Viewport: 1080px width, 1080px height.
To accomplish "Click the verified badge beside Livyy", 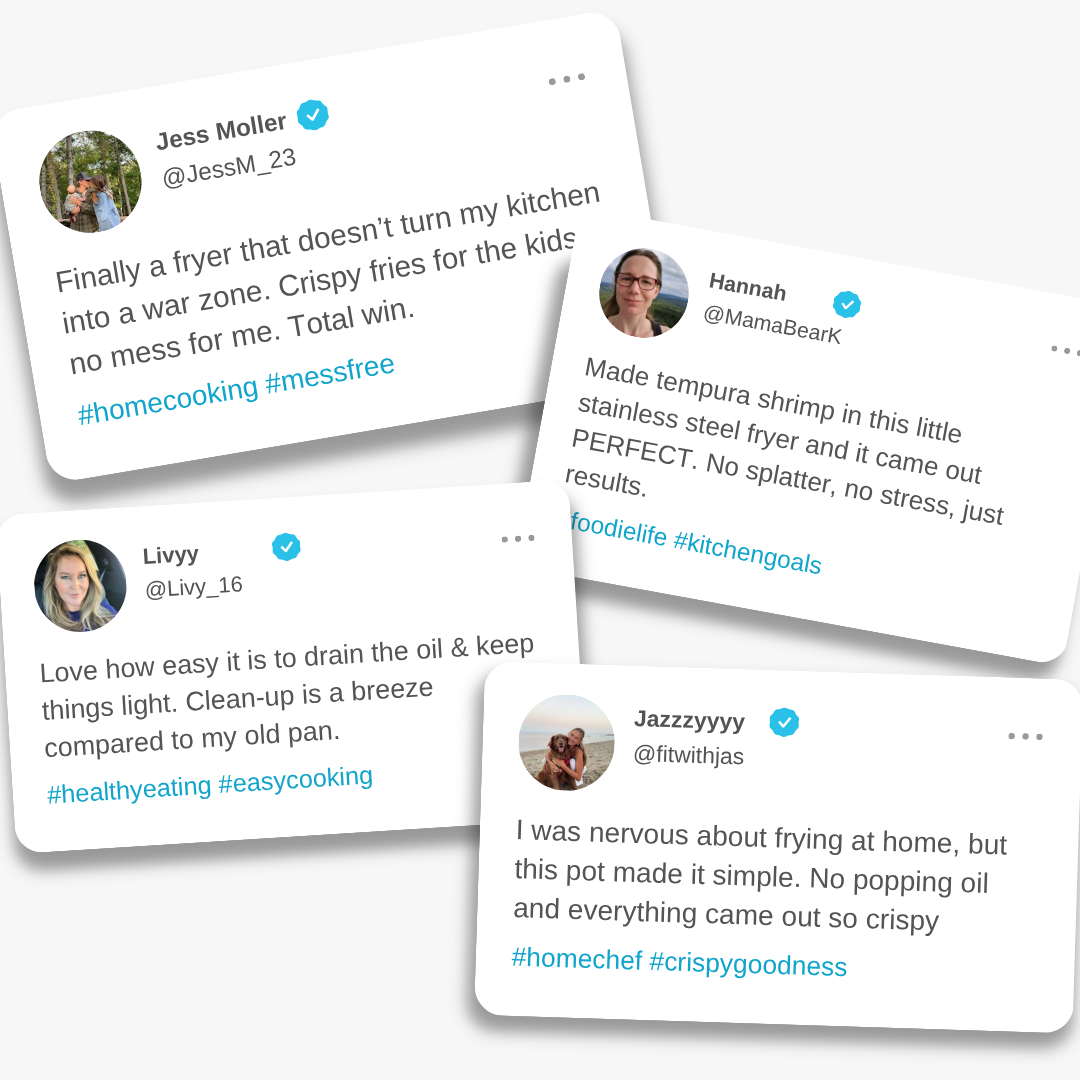I will pos(286,547).
